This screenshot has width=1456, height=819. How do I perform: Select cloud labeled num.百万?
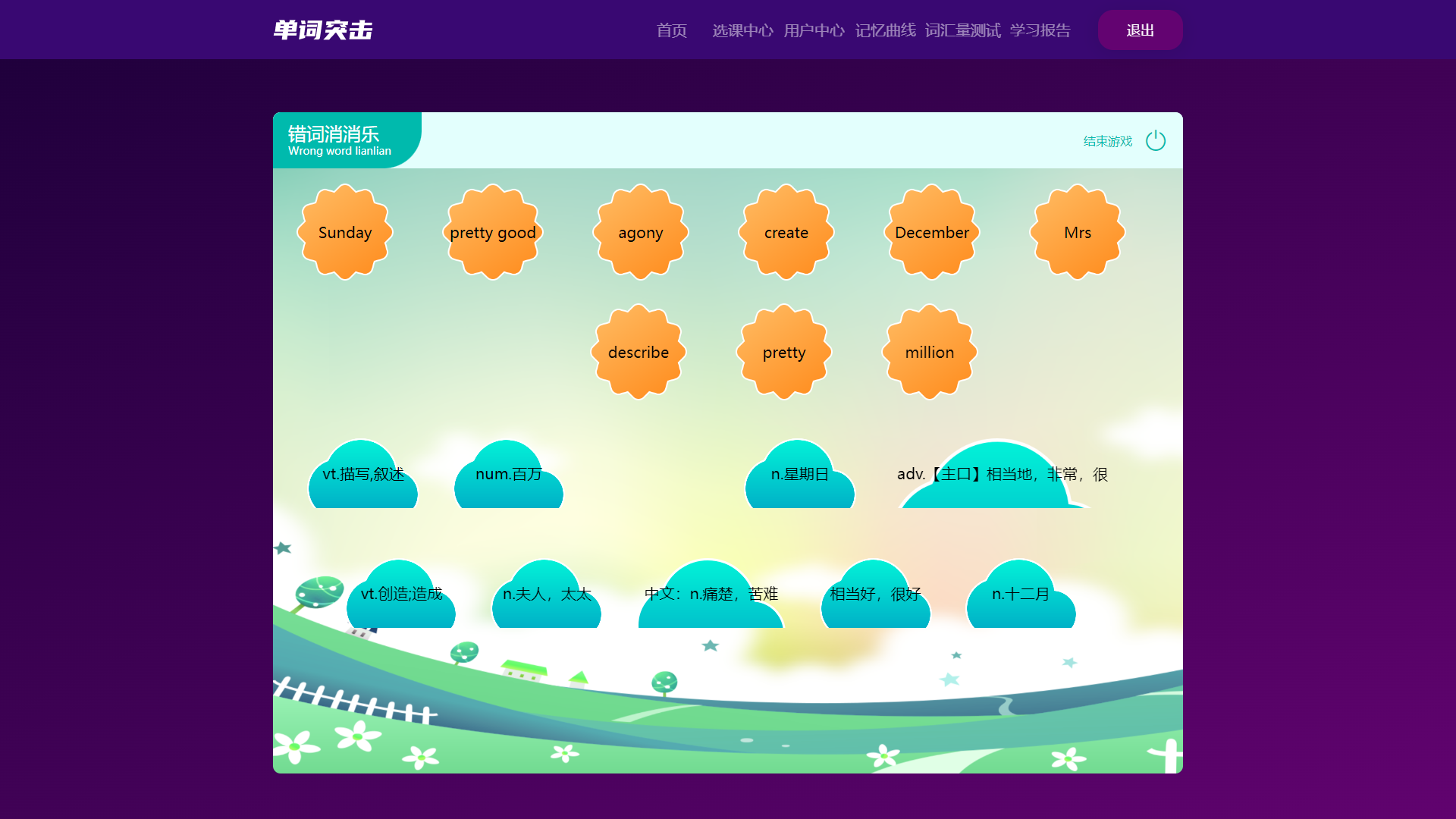(x=509, y=478)
